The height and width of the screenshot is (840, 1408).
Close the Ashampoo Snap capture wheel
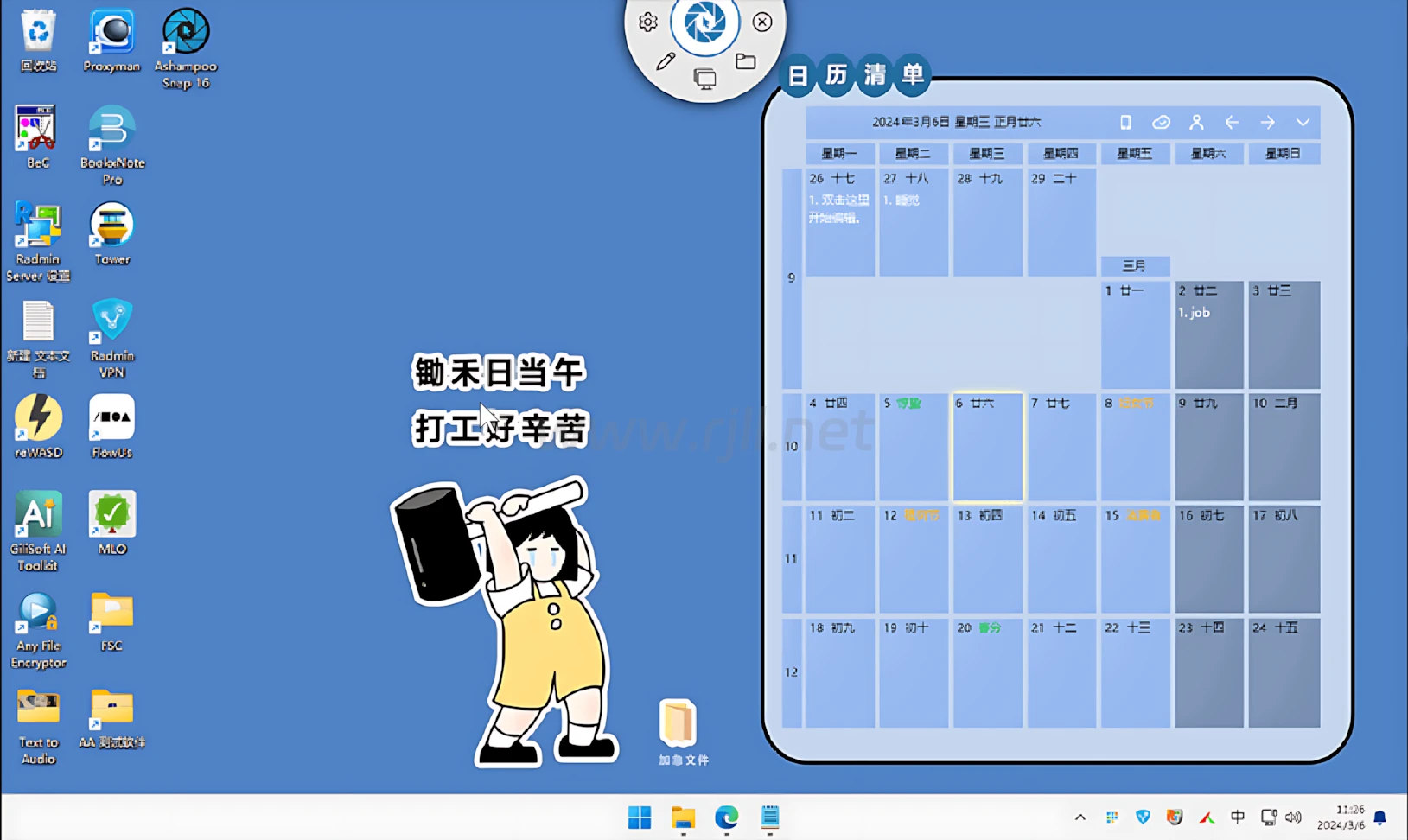[761, 22]
